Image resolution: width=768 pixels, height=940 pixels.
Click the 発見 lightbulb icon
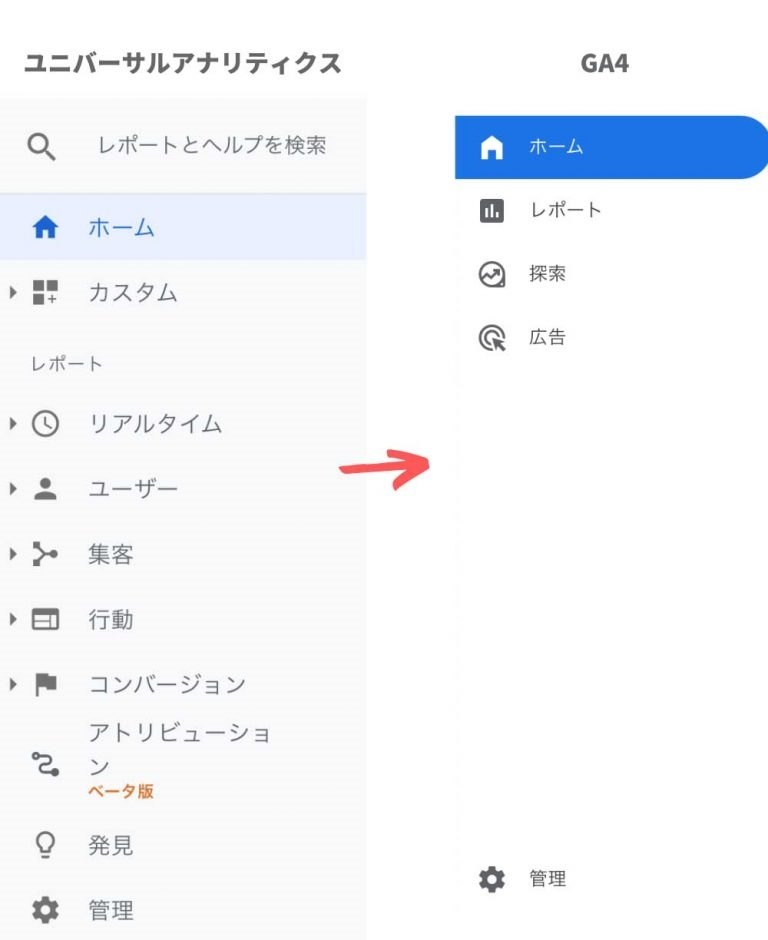45,845
